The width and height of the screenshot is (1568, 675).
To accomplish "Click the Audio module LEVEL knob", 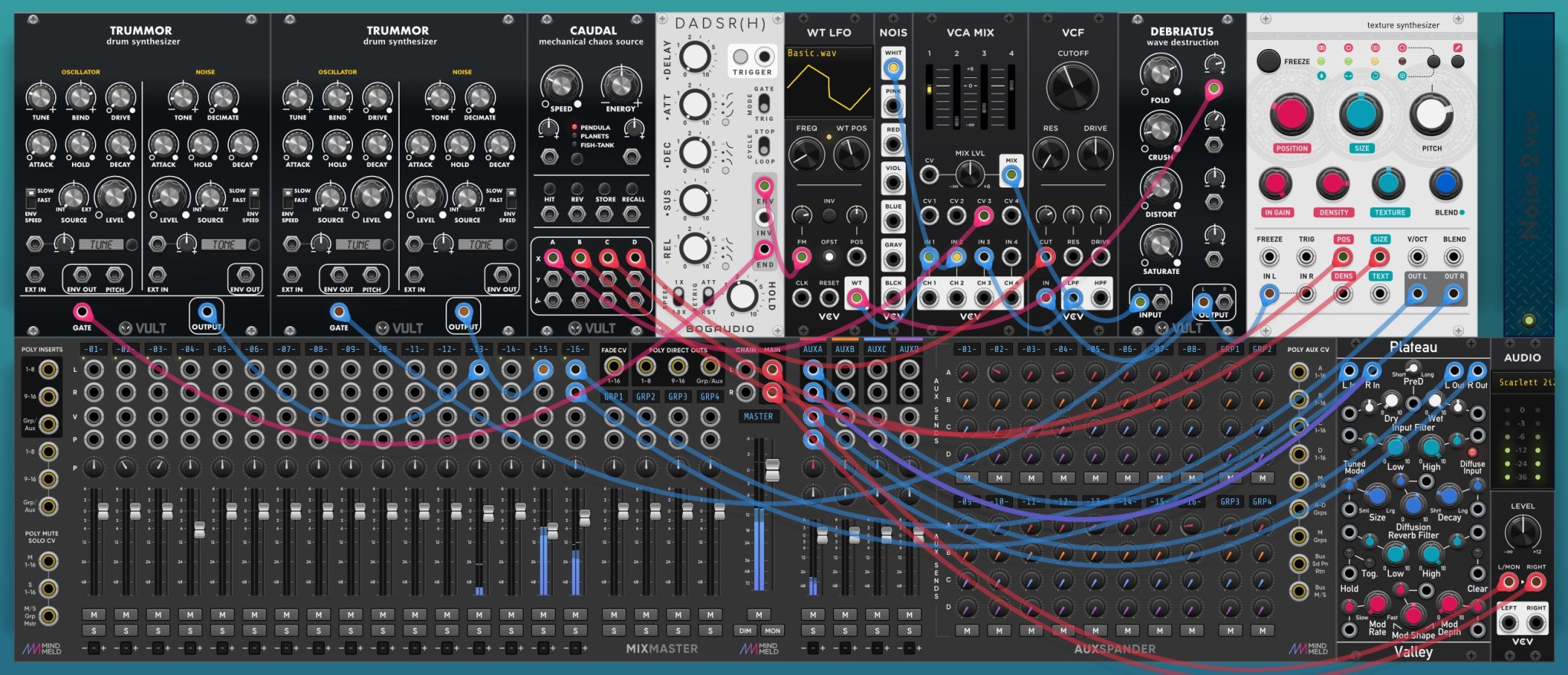I will [x=1522, y=532].
